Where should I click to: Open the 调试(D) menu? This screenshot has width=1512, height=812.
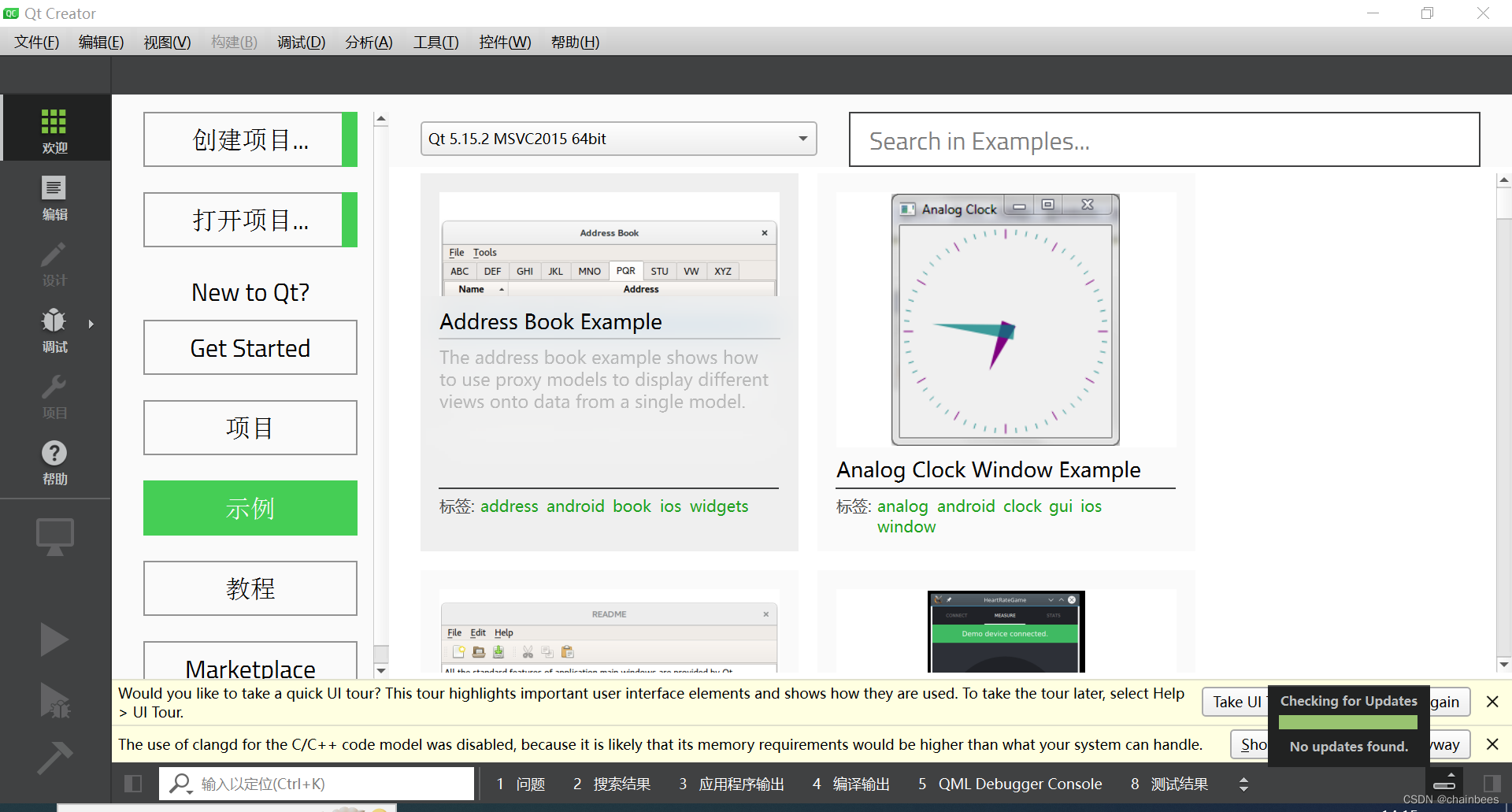[301, 42]
